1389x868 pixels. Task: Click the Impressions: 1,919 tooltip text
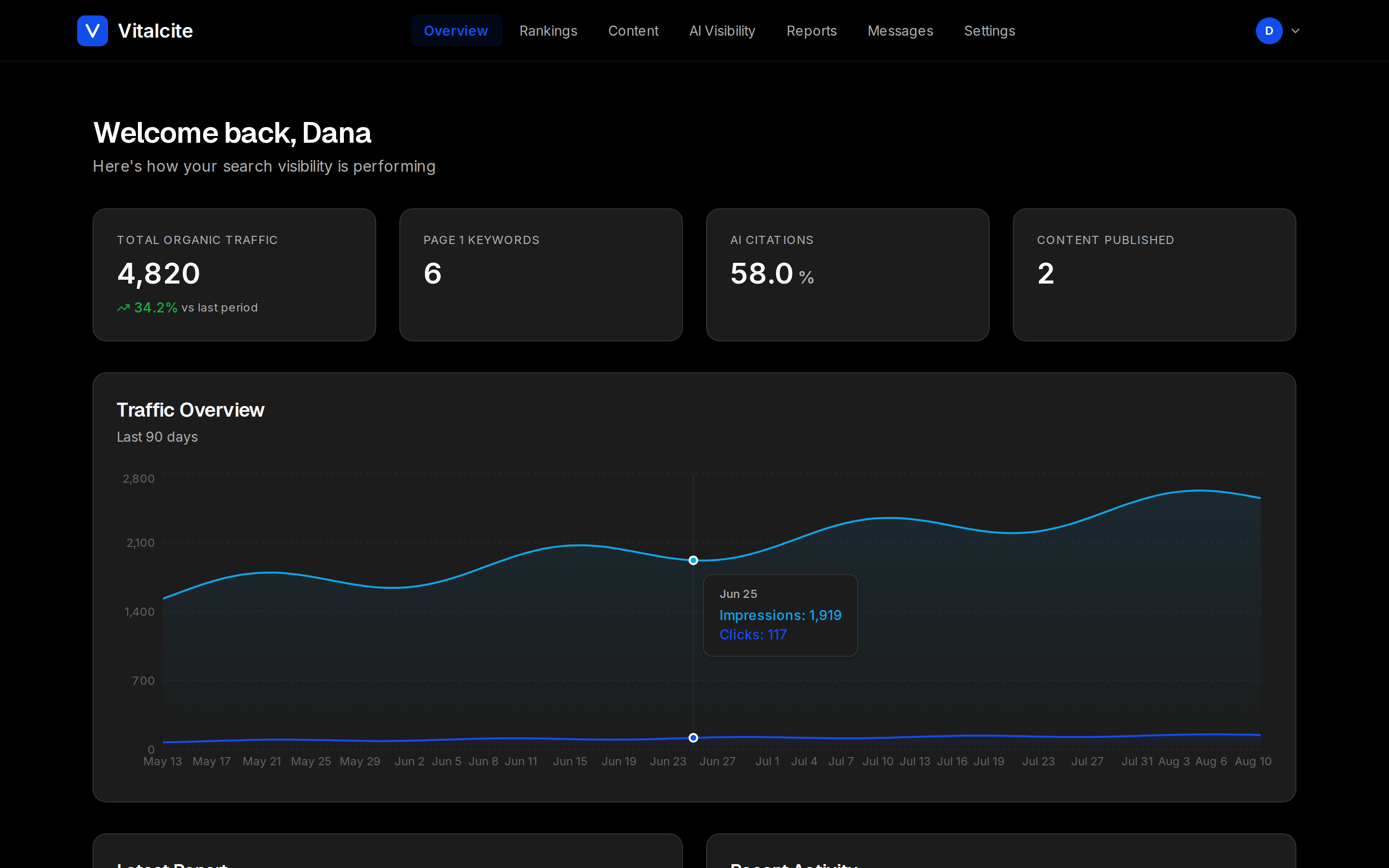click(x=781, y=615)
